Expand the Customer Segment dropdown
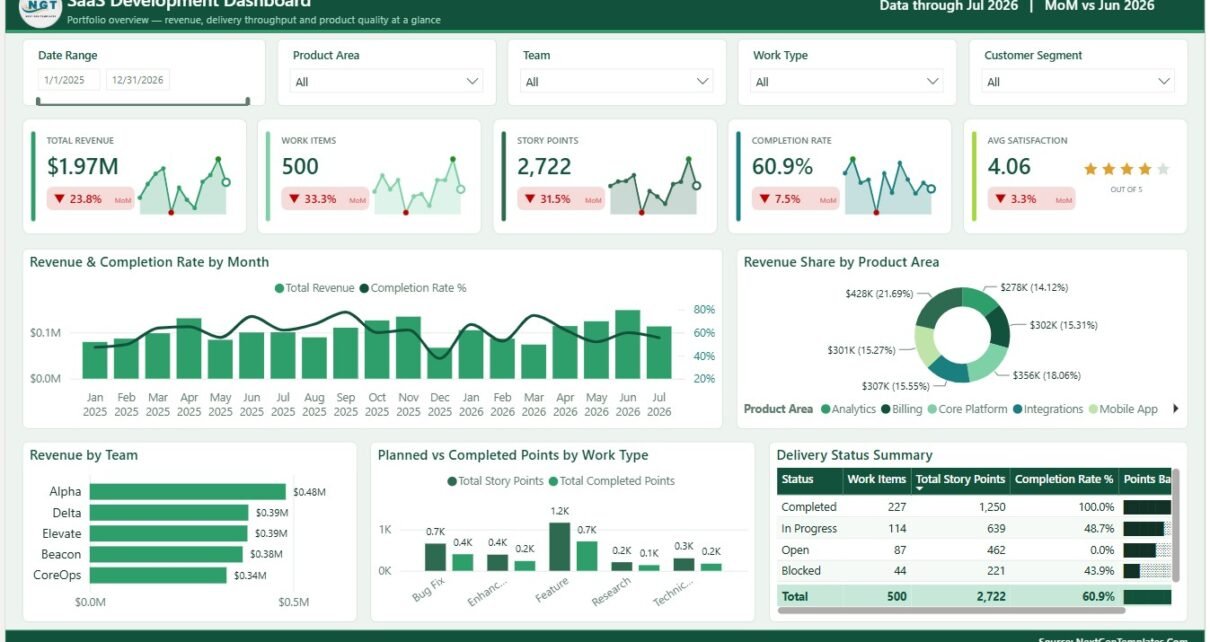 1079,82
